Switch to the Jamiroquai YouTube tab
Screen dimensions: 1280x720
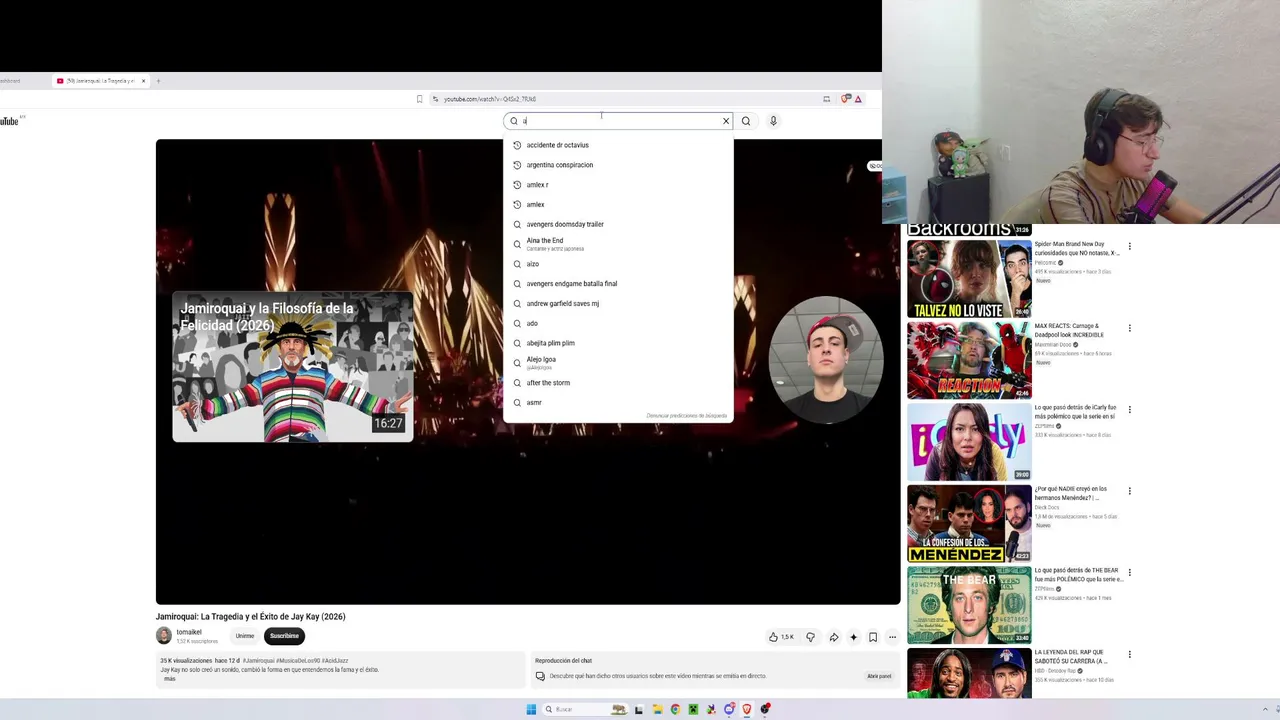pyautogui.click(x=100, y=81)
